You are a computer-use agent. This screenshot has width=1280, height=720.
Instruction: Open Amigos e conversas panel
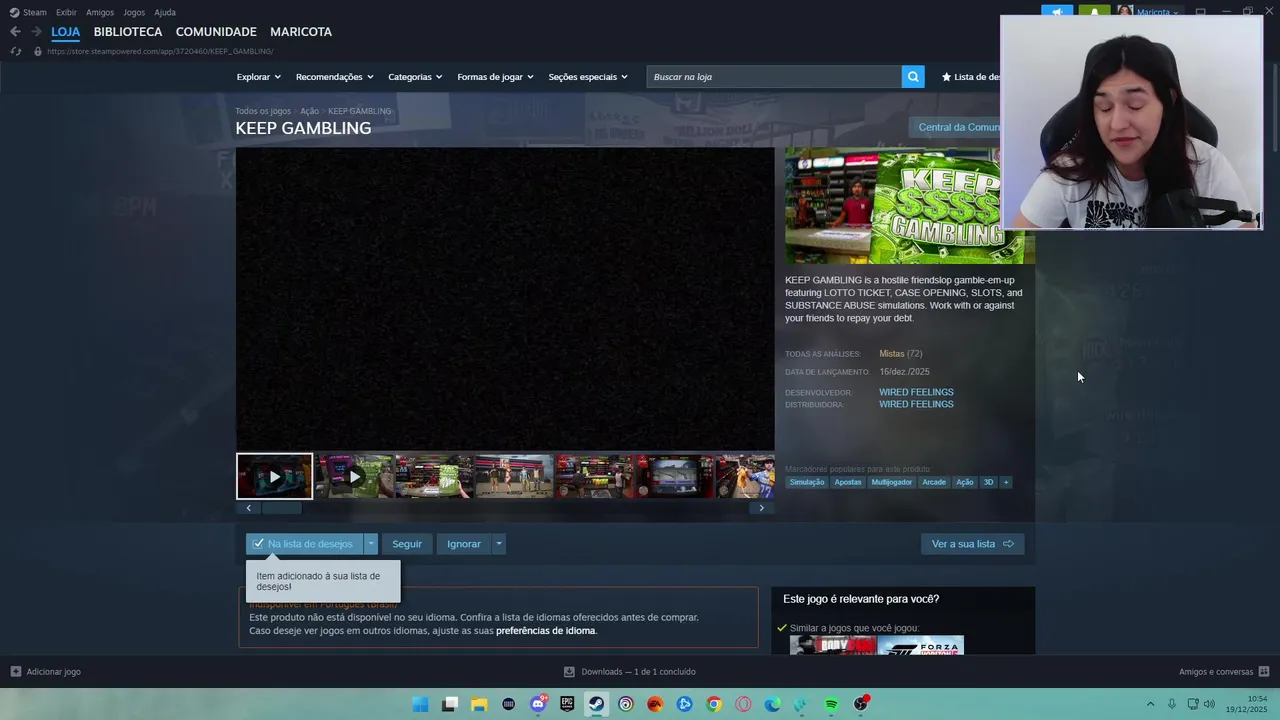pyautogui.click(x=1224, y=672)
